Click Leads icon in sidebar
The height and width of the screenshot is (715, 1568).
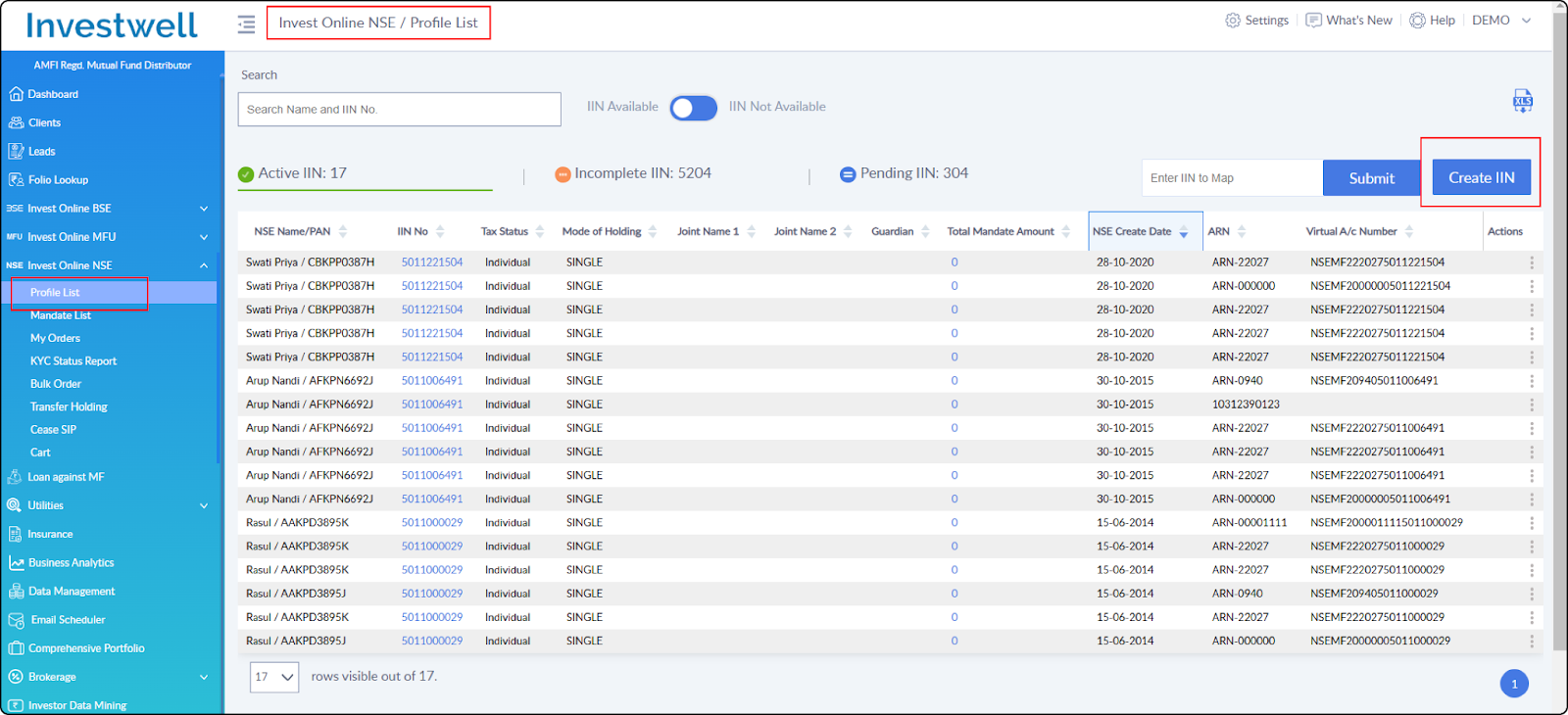(x=16, y=151)
